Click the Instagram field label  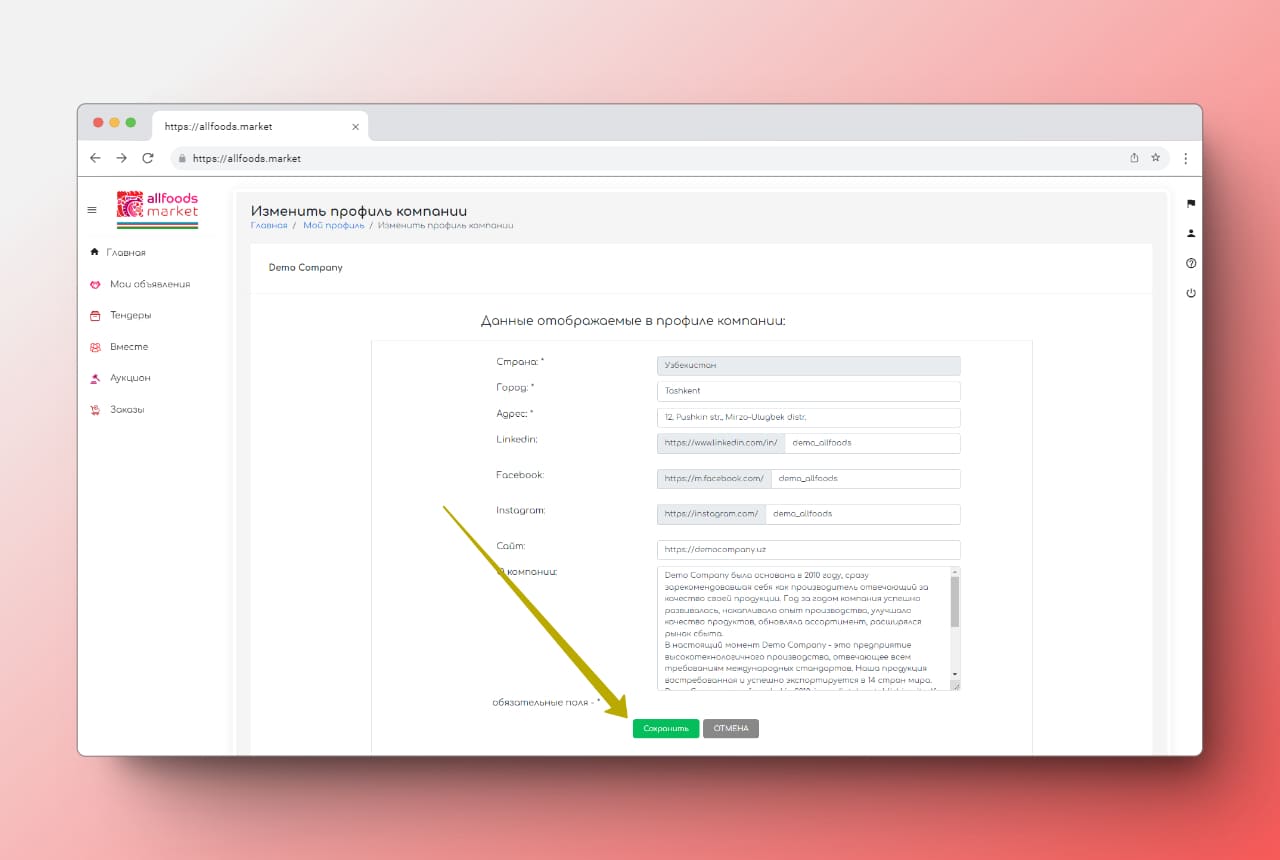pyautogui.click(x=521, y=510)
